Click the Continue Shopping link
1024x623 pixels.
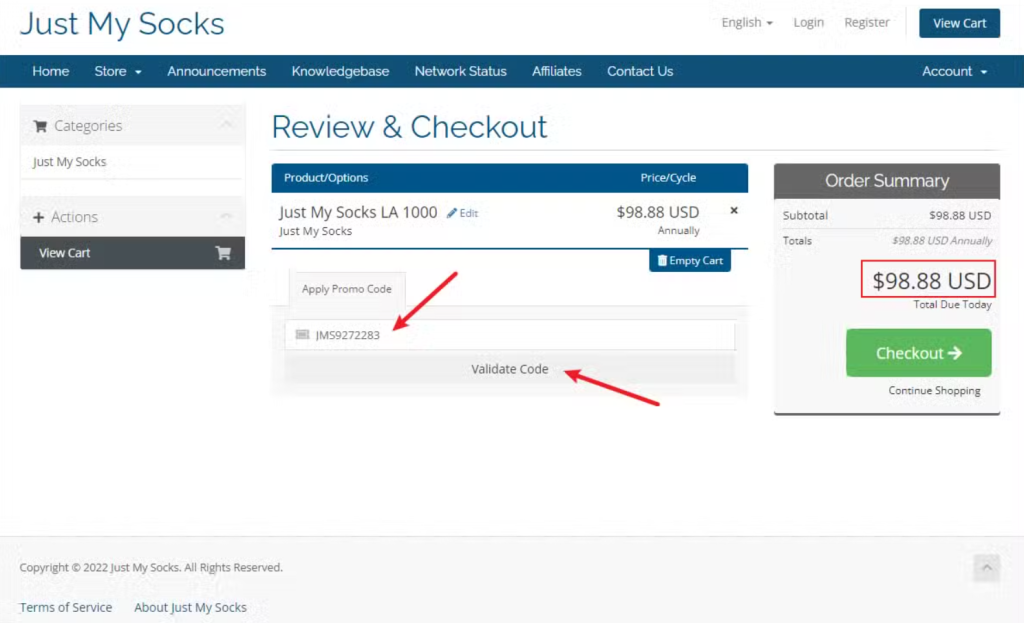(935, 391)
